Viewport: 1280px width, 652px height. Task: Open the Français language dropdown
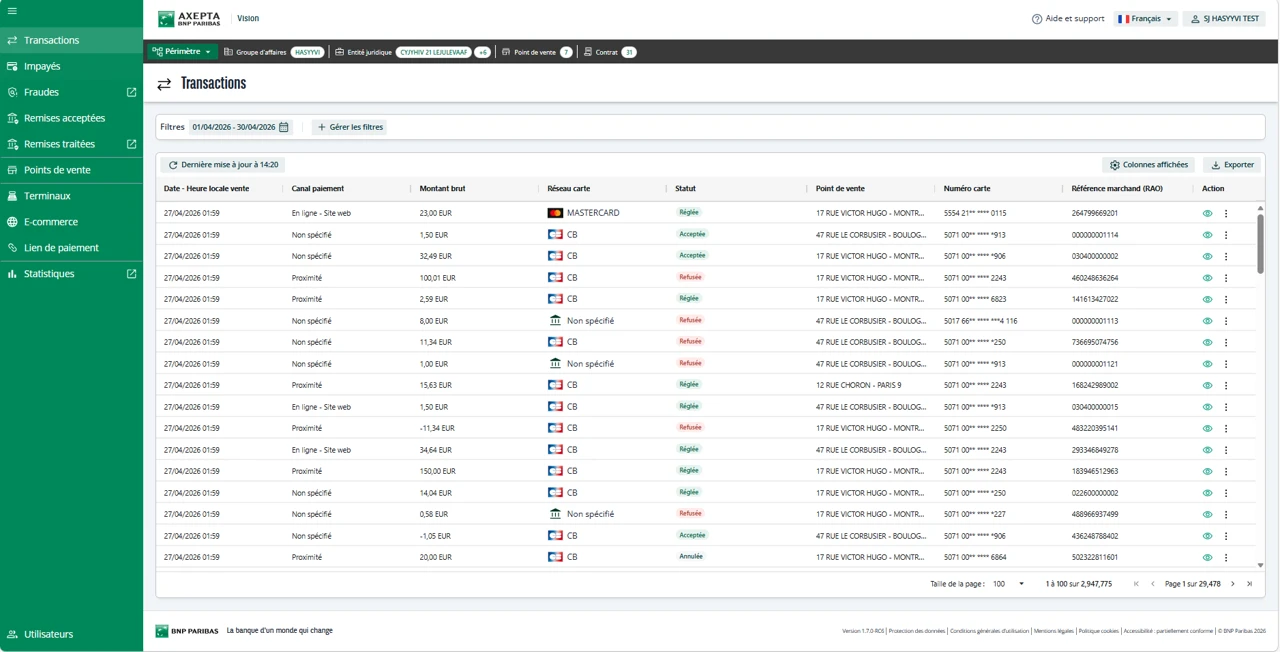pos(1145,19)
